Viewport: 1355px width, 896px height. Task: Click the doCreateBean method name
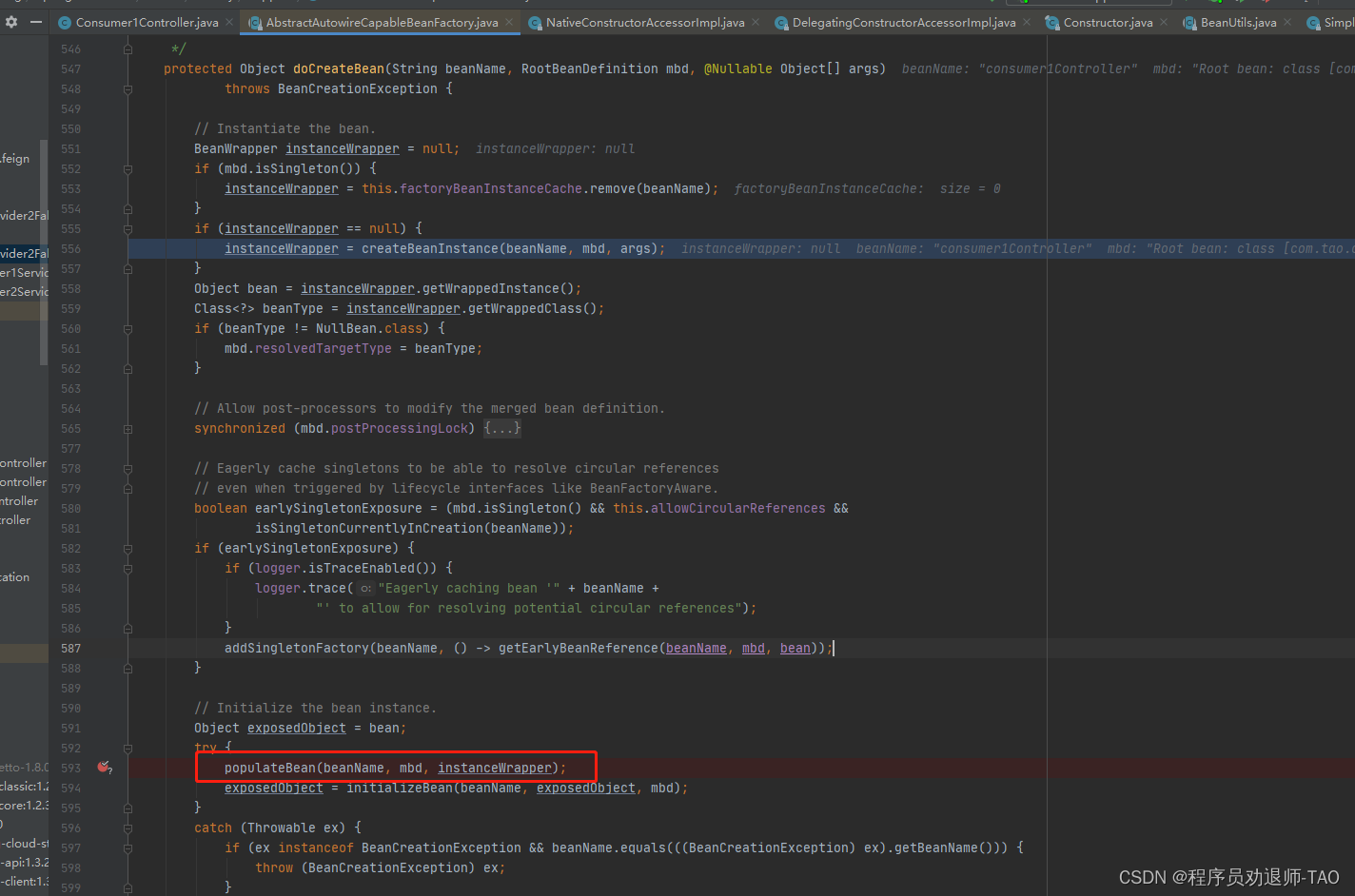339,69
